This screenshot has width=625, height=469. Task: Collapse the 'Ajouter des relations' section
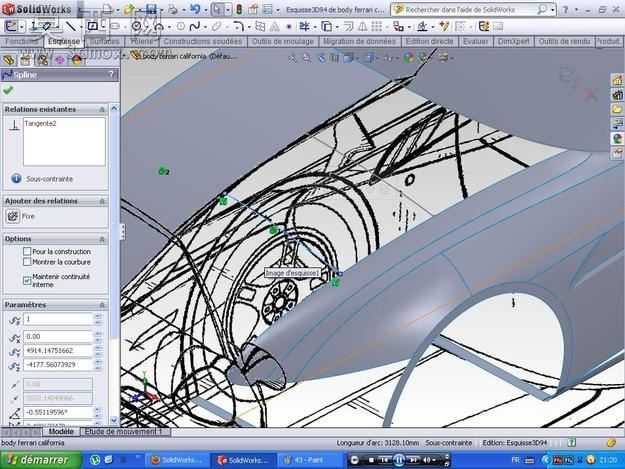[102, 201]
